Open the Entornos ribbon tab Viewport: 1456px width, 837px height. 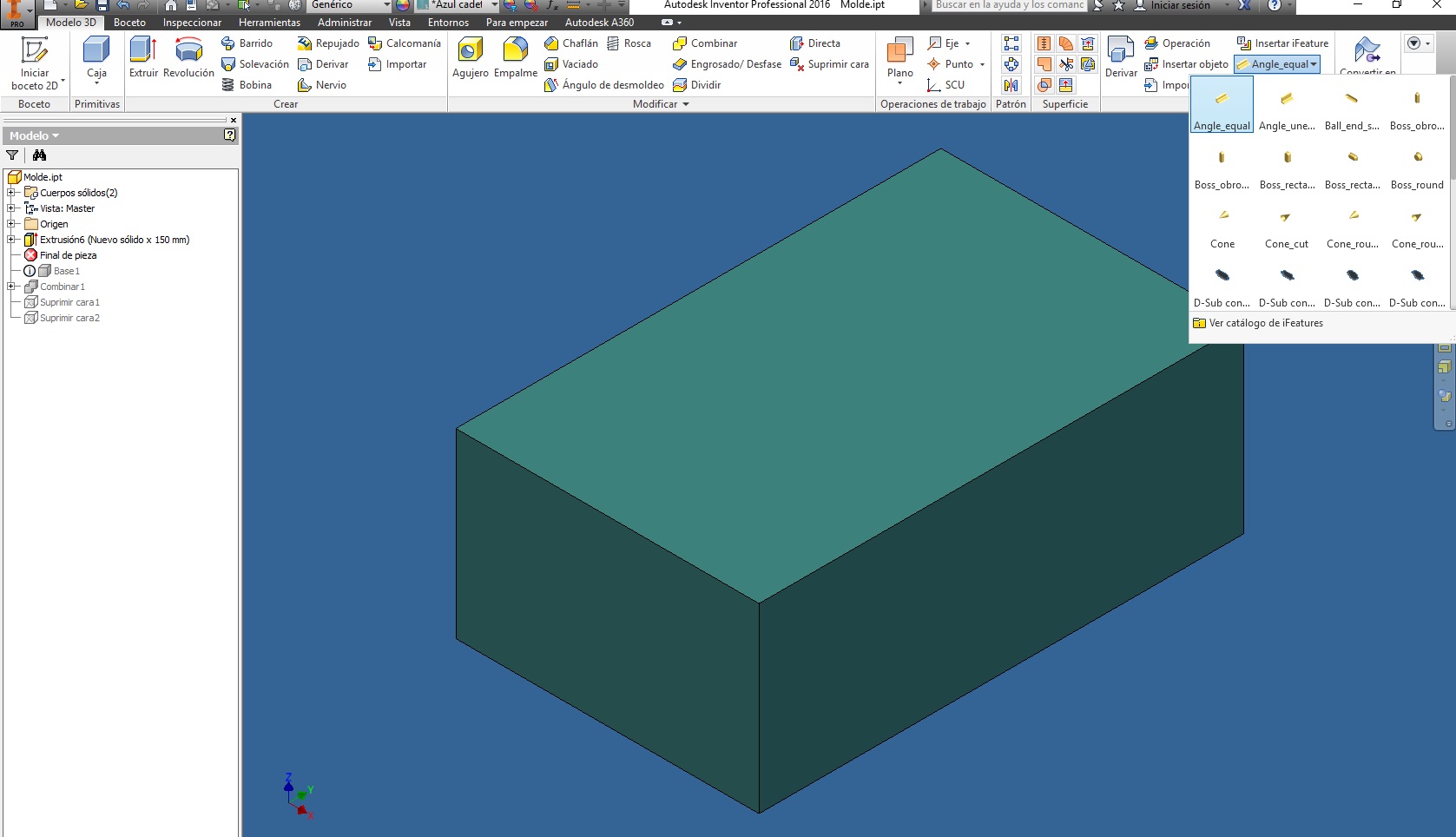pos(448,23)
